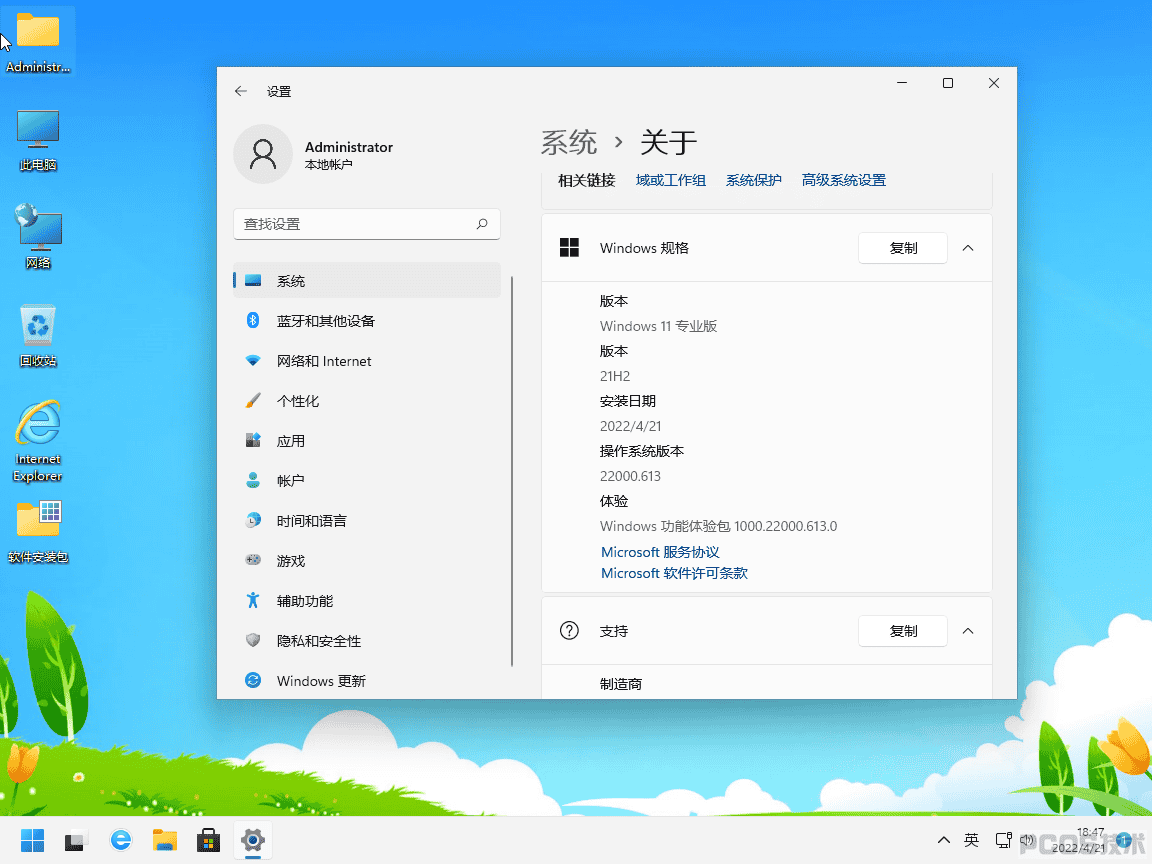1152x864 pixels.
Task: Select the Internet Explorer desktop icon
Action: point(38,441)
